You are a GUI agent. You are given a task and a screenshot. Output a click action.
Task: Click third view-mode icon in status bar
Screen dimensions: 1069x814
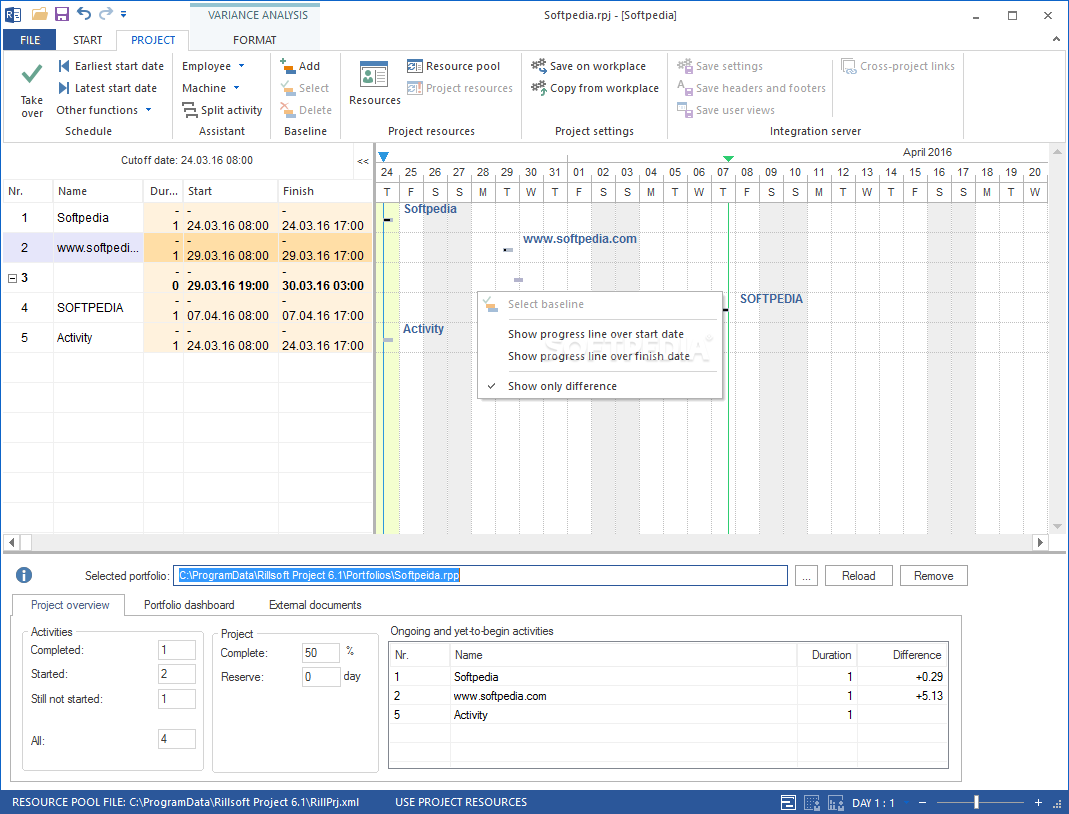tap(836, 803)
